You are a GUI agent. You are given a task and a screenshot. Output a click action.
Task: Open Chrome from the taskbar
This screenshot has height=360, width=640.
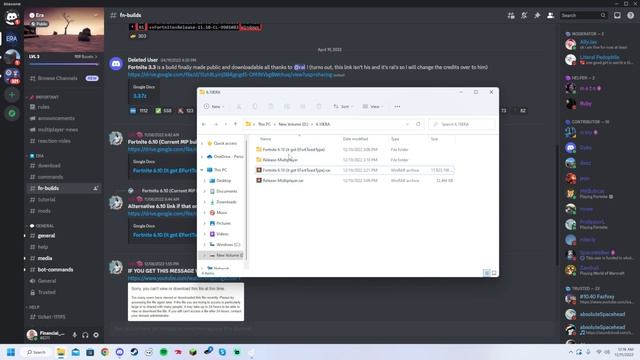point(104,352)
